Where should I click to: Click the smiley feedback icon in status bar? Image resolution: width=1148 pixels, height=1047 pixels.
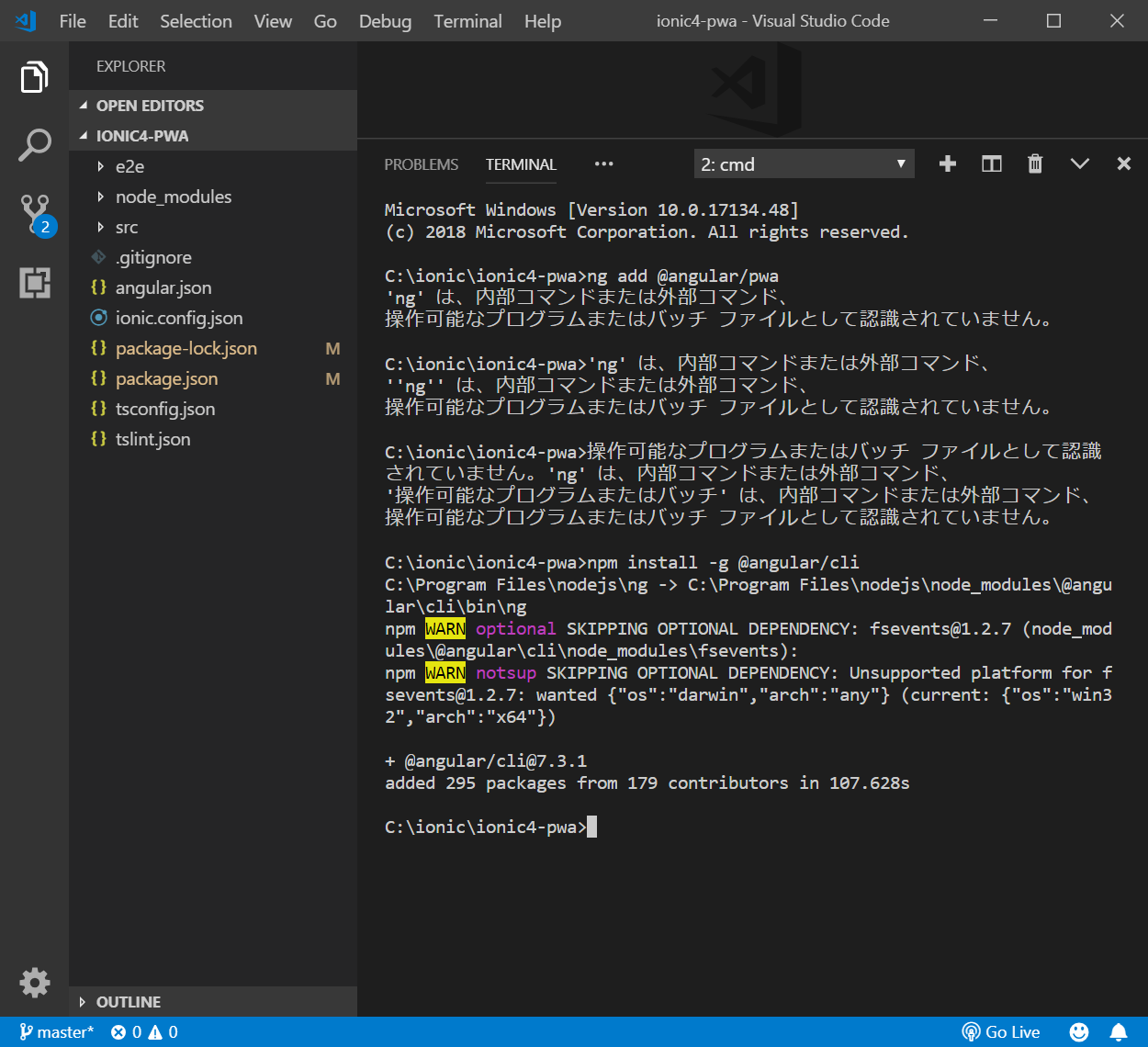point(1079,1032)
